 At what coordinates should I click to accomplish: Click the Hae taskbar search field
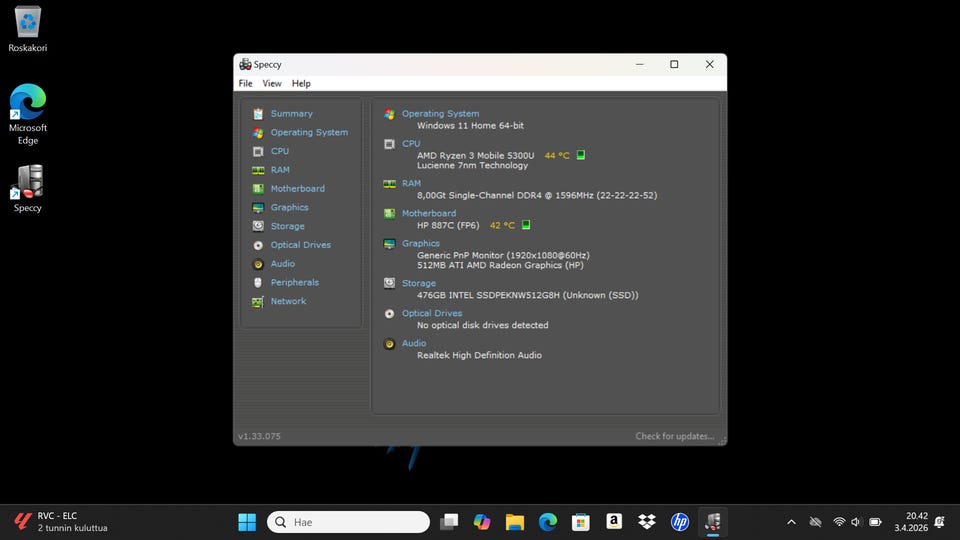[348, 522]
